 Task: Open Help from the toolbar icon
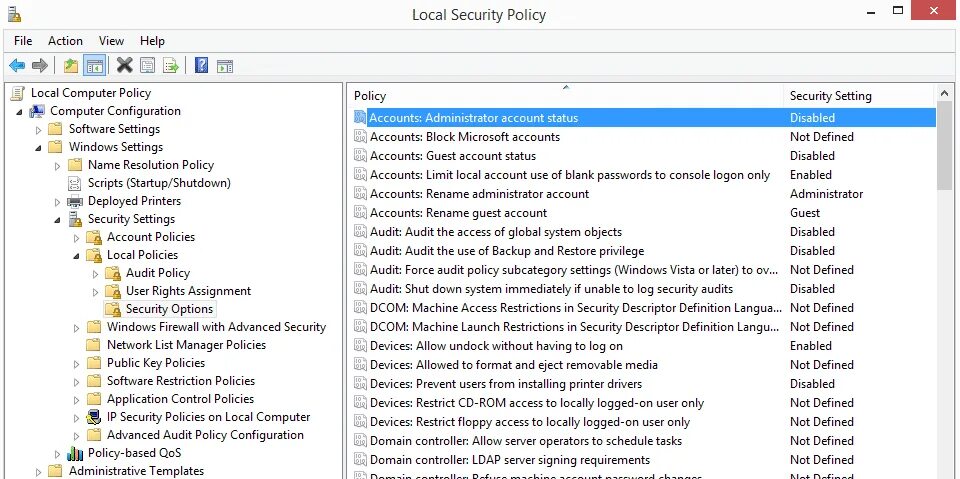tap(201, 66)
